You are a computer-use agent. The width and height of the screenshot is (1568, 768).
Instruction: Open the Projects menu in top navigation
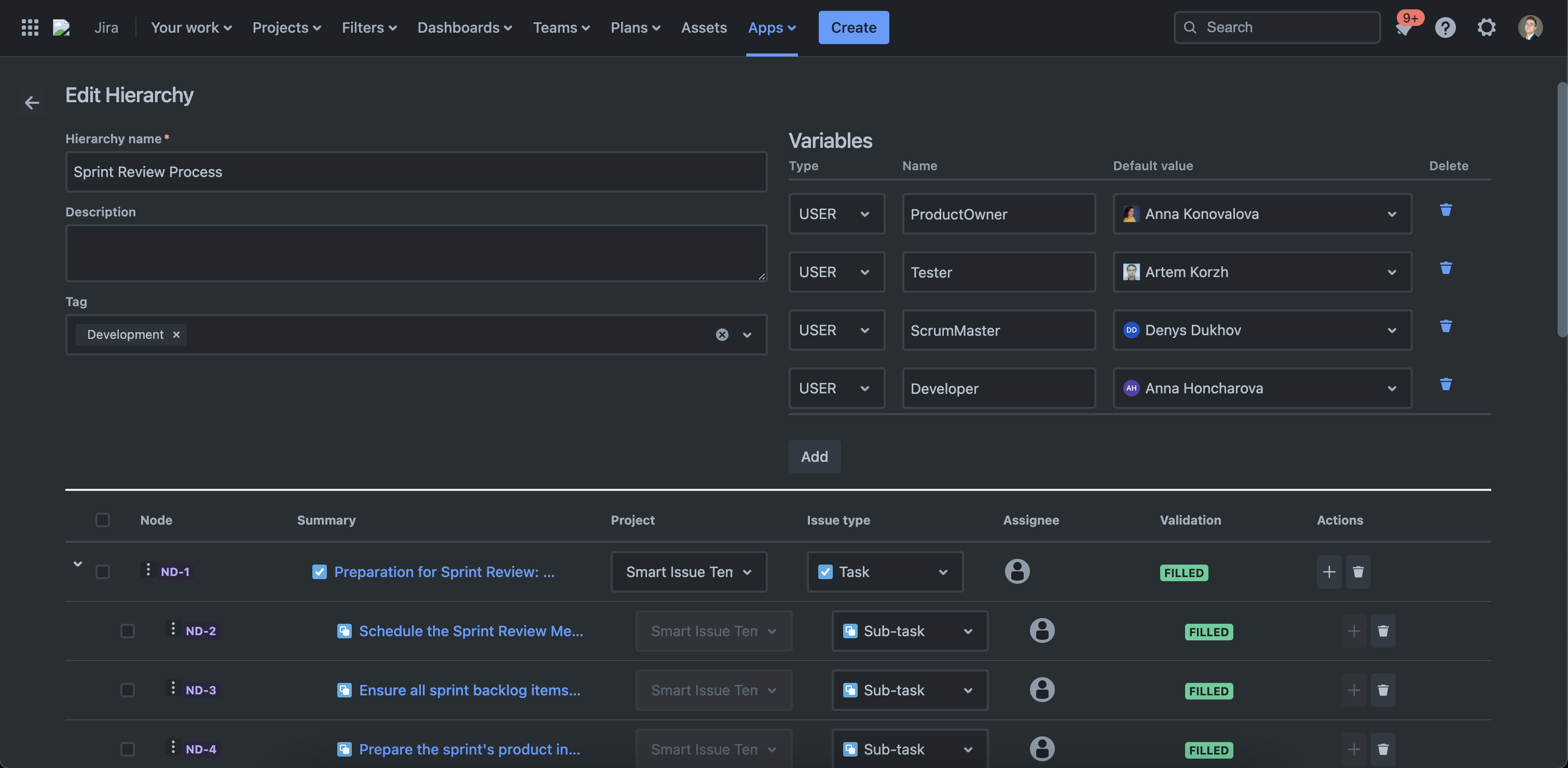(x=286, y=28)
